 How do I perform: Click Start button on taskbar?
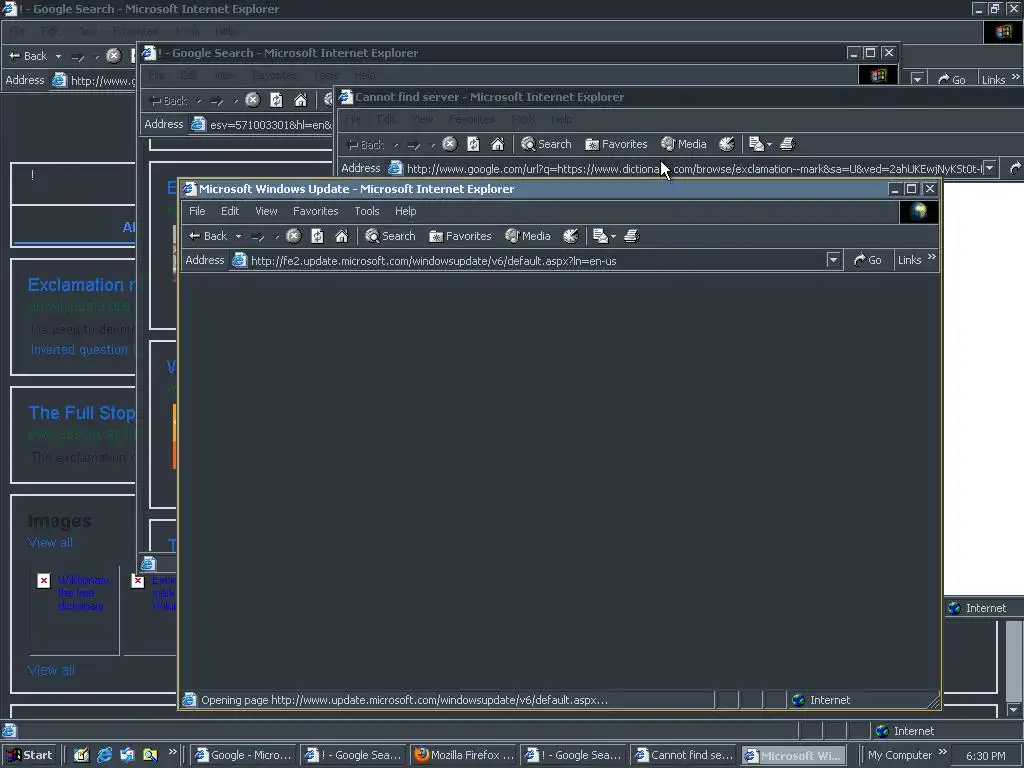pyautogui.click(x=30, y=755)
